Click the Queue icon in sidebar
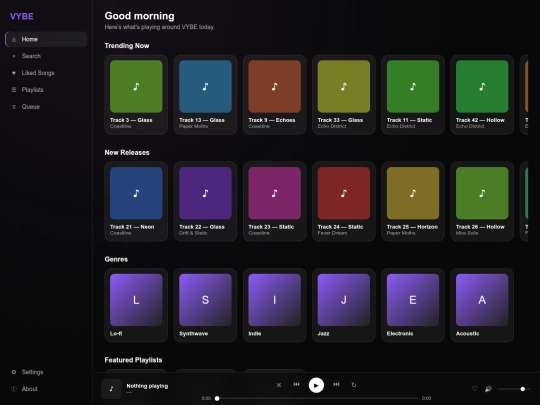This screenshot has width=540, height=405. 14,107
